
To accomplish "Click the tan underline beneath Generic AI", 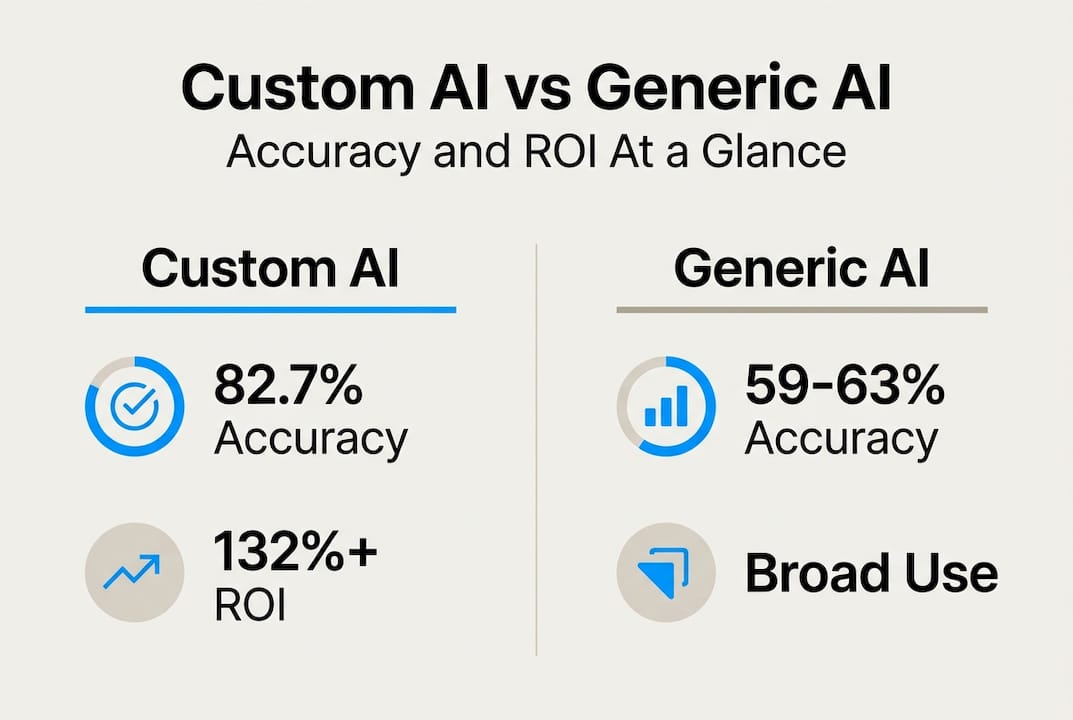I will tap(802, 310).
